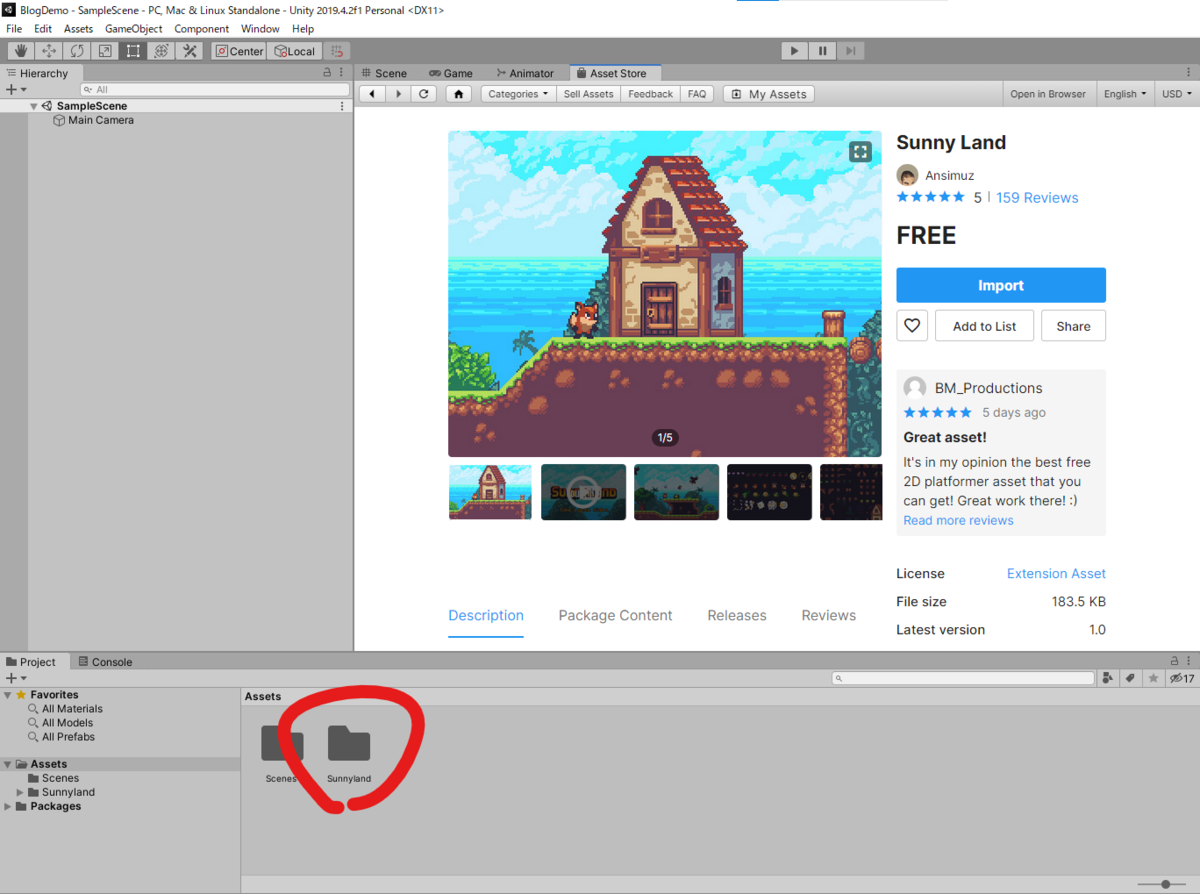Image resolution: width=1200 pixels, height=894 pixels.
Task: Toggle Local handle rotation button
Action: tap(294, 51)
